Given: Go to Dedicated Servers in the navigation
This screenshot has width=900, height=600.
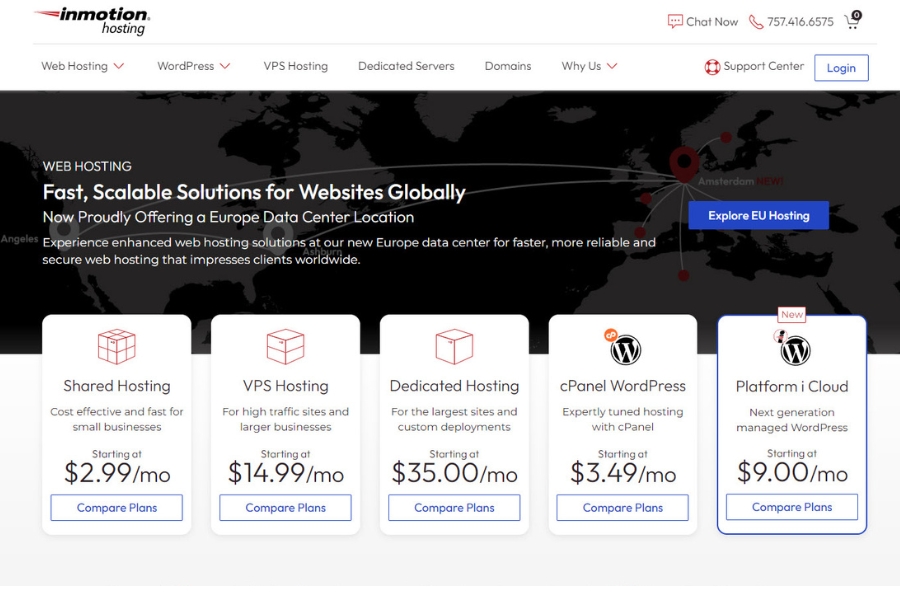Looking at the screenshot, I should (406, 66).
